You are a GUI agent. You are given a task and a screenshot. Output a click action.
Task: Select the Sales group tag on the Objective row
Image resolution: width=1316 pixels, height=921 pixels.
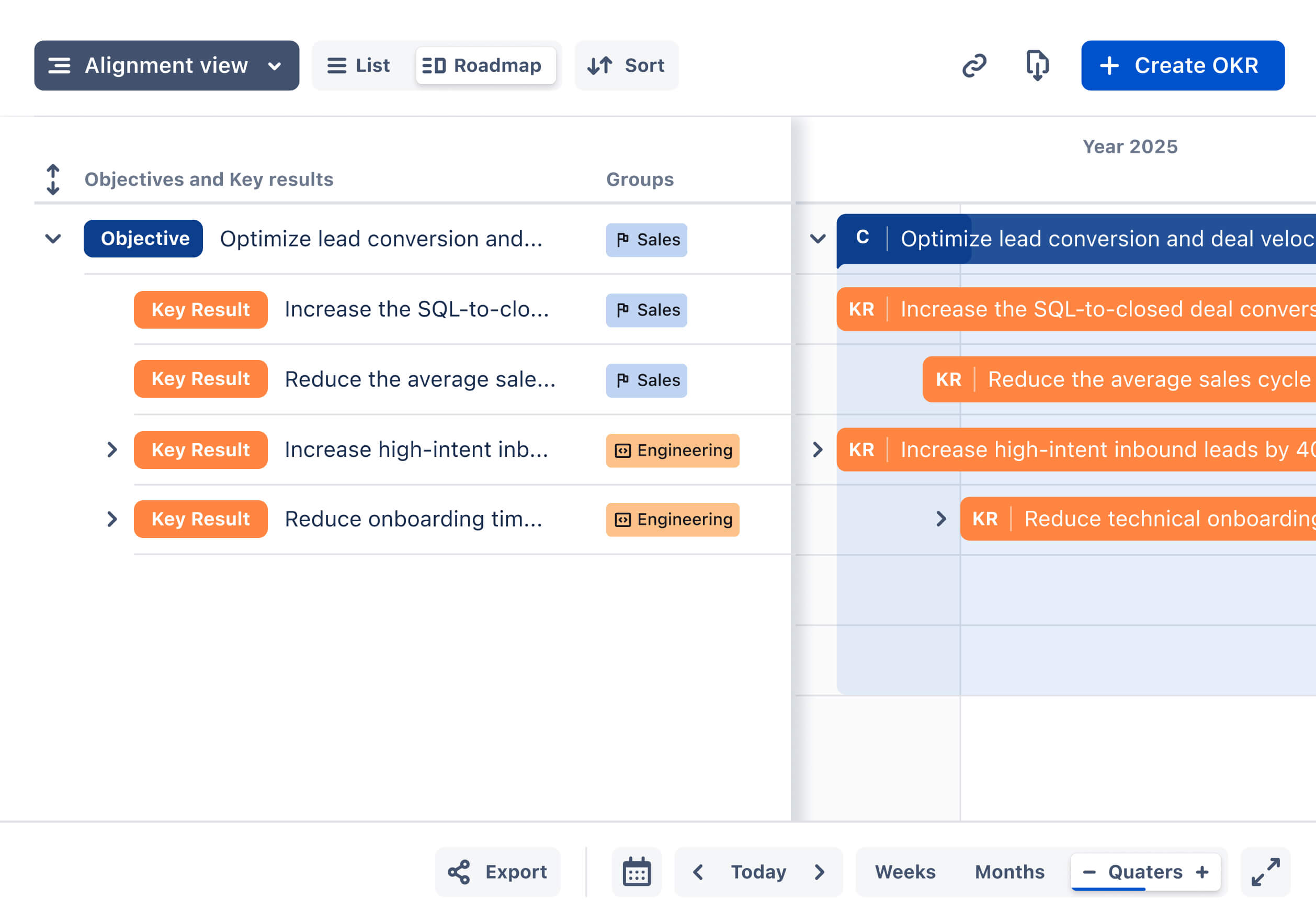pyautogui.click(x=646, y=240)
